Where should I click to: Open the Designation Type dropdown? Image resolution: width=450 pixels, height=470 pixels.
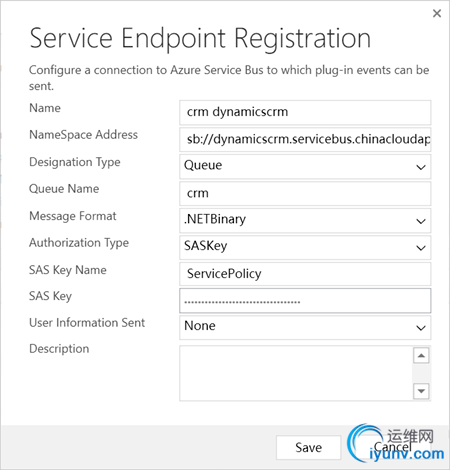click(305, 166)
